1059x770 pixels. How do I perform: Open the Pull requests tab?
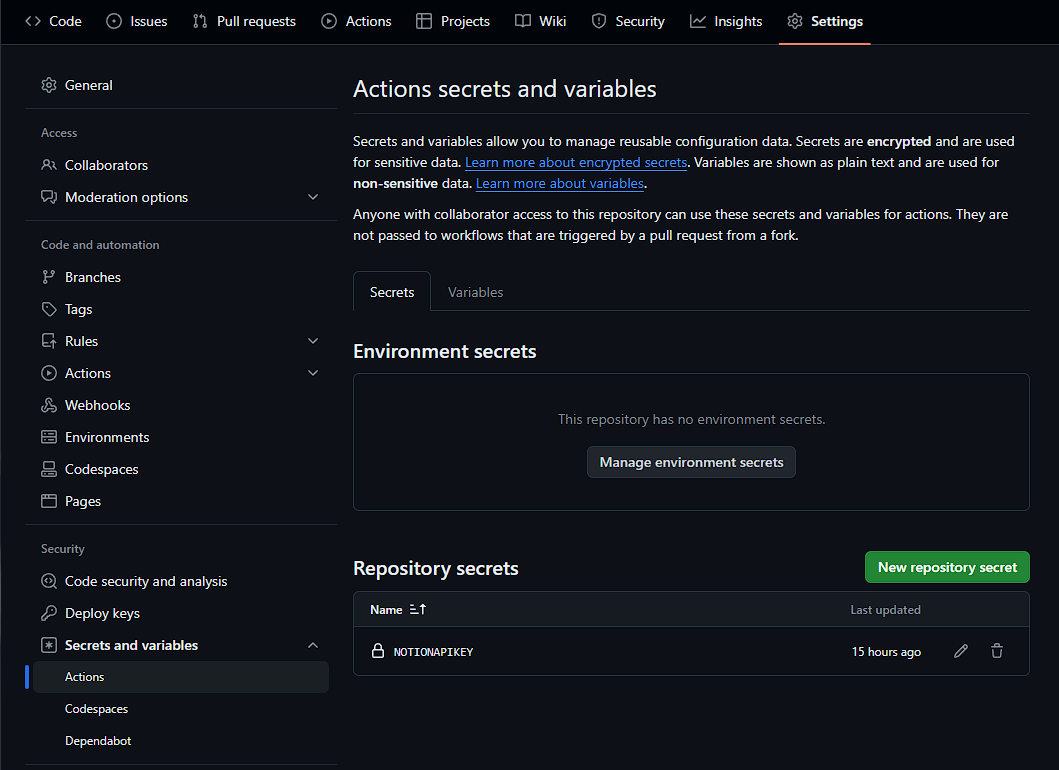coord(244,21)
